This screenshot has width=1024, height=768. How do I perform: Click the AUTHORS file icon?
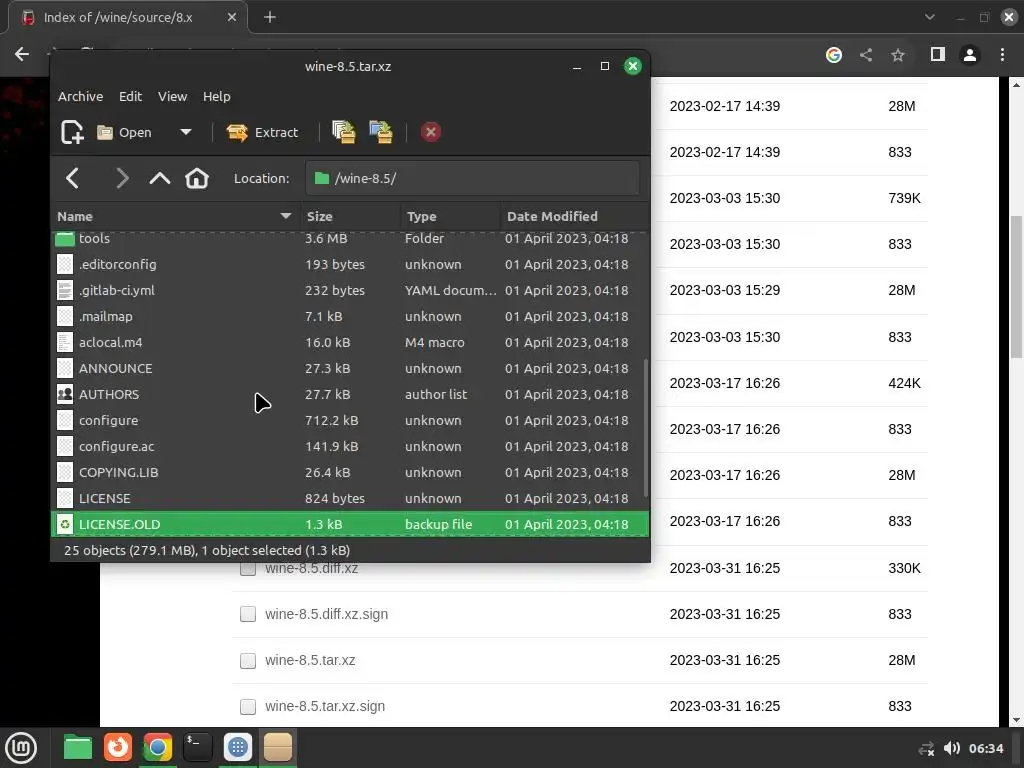click(65, 394)
